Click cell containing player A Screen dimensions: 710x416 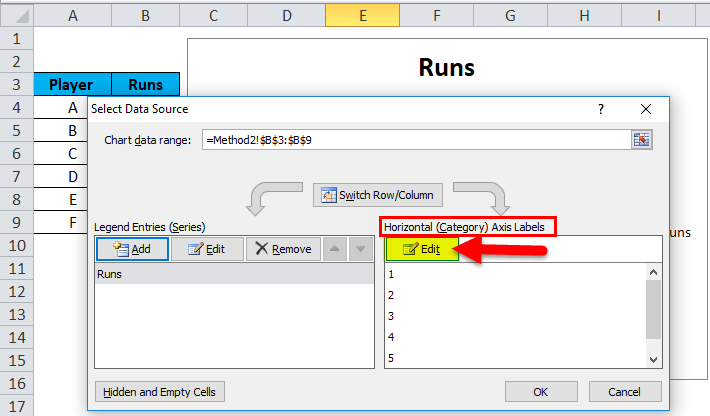[x=61, y=107]
